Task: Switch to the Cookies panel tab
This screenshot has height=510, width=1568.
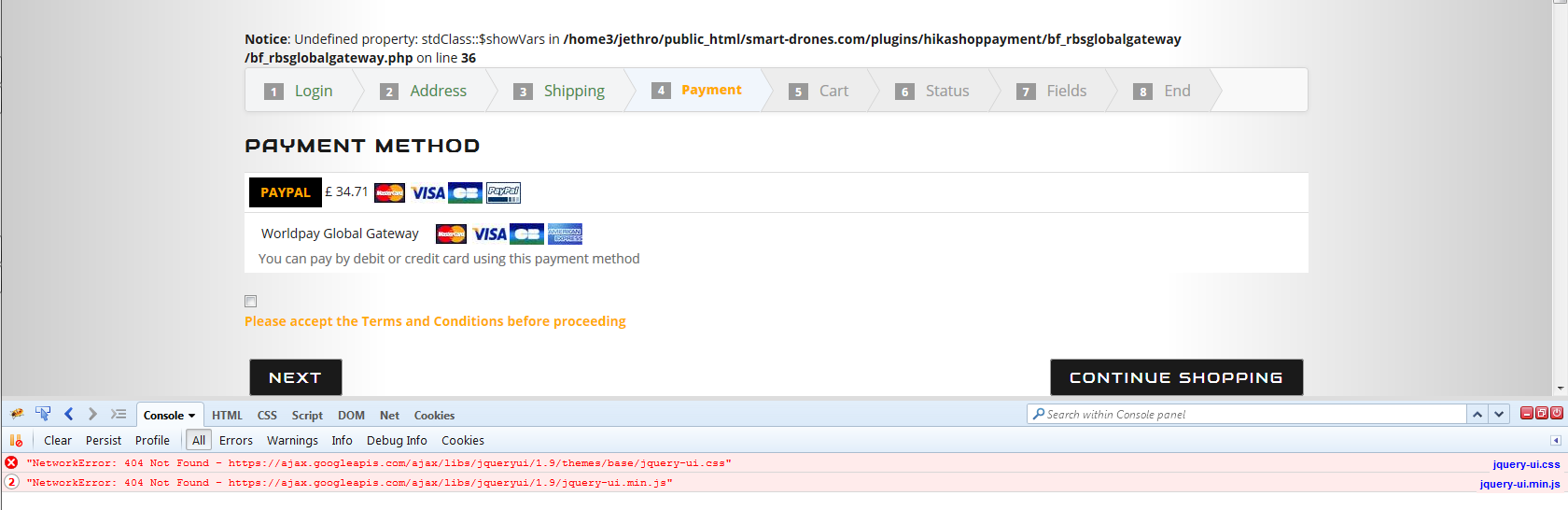Action: [434, 416]
